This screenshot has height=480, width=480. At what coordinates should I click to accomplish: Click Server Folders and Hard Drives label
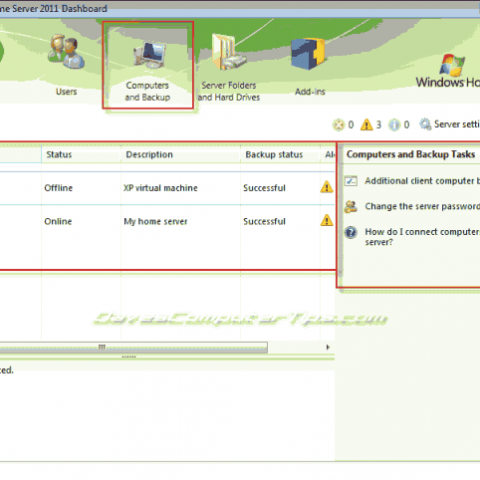pyautogui.click(x=229, y=91)
